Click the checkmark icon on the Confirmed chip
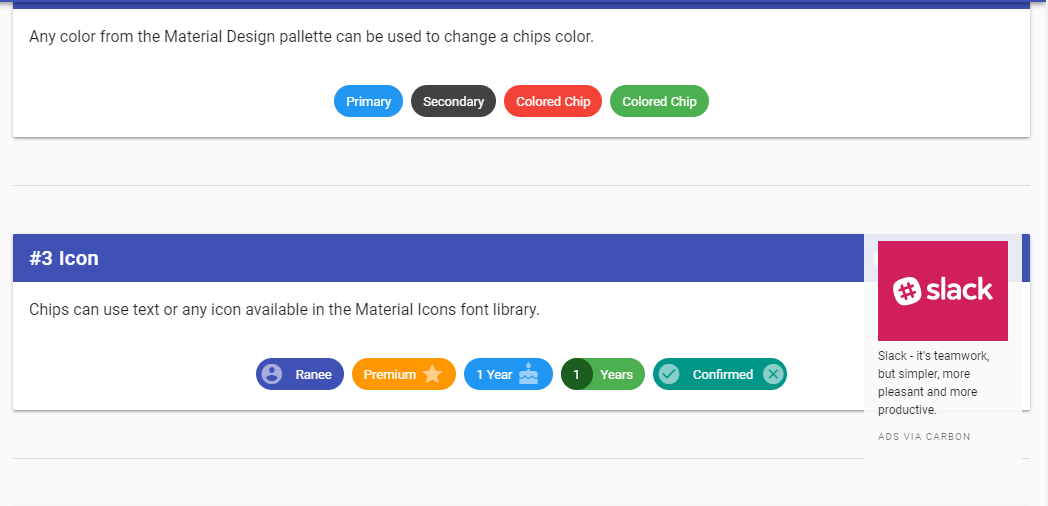Viewport: 1048px width, 506px height. 669,374
